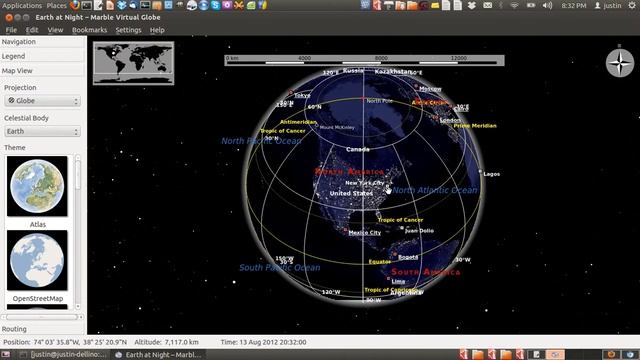Expand the Legend panel tab
Screen dimensions: 640x360
pyautogui.click(x=42, y=56)
